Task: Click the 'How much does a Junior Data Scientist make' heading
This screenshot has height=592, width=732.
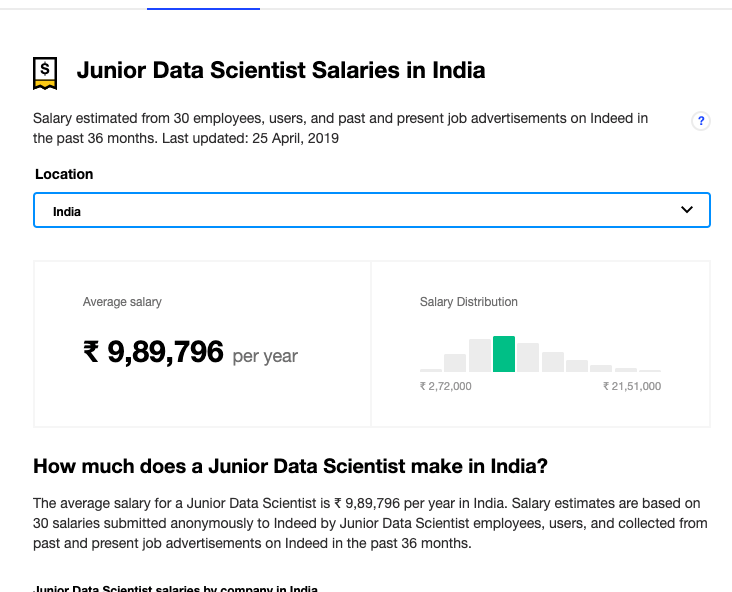Action: click(x=291, y=466)
